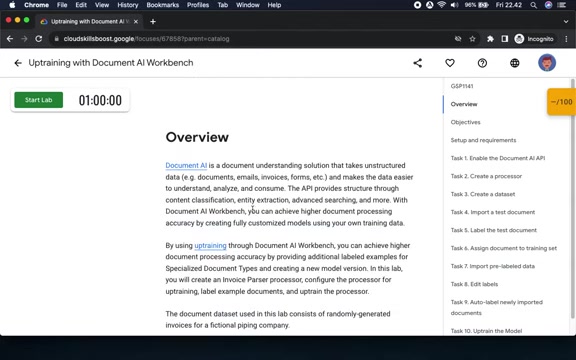Jump to Overview in outline
The height and width of the screenshot is (360, 576).
(x=464, y=104)
